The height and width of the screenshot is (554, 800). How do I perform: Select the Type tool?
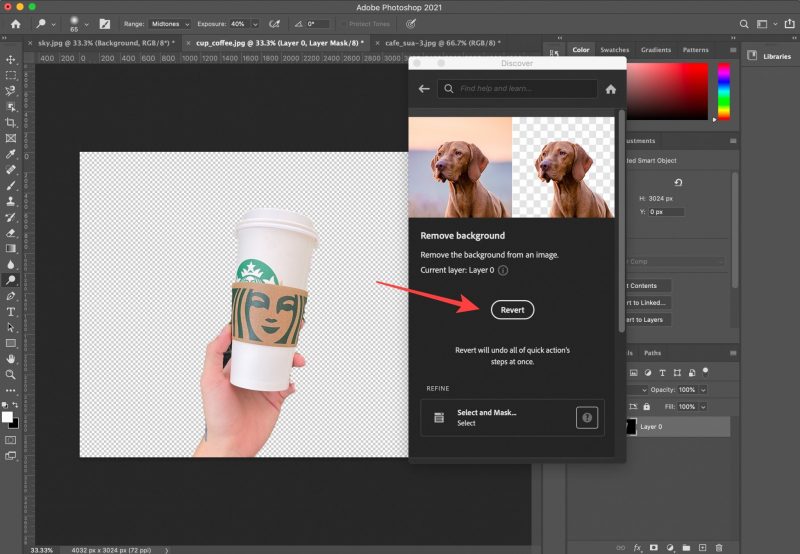(x=10, y=312)
